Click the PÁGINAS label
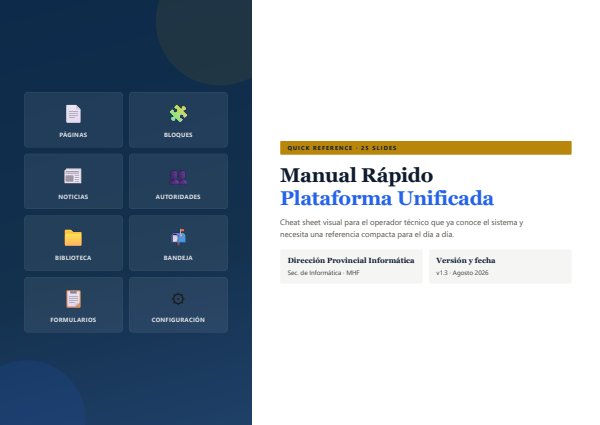Image resolution: width=600 pixels, height=425 pixels. (x=73, y=135)
